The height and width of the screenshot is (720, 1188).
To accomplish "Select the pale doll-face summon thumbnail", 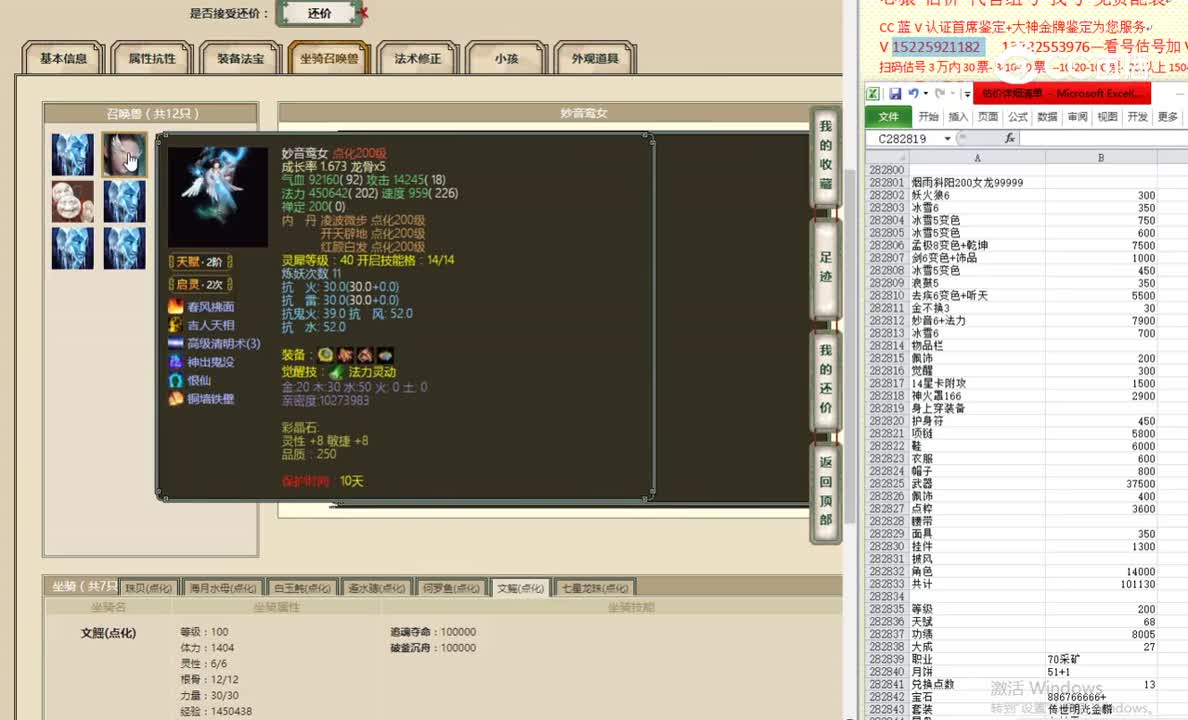I will 73,202.
